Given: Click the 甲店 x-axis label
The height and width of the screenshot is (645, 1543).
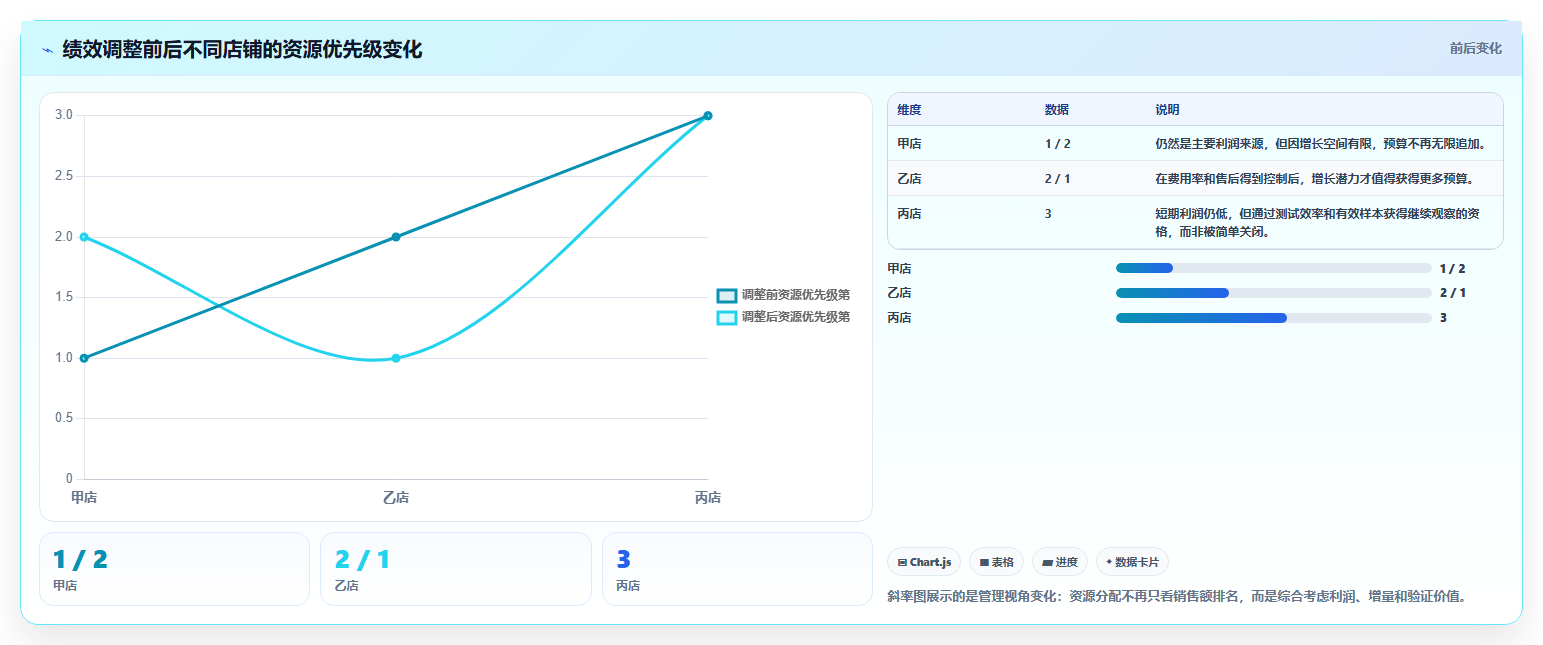Looking at the screenshot, I should tap(84, 498).
